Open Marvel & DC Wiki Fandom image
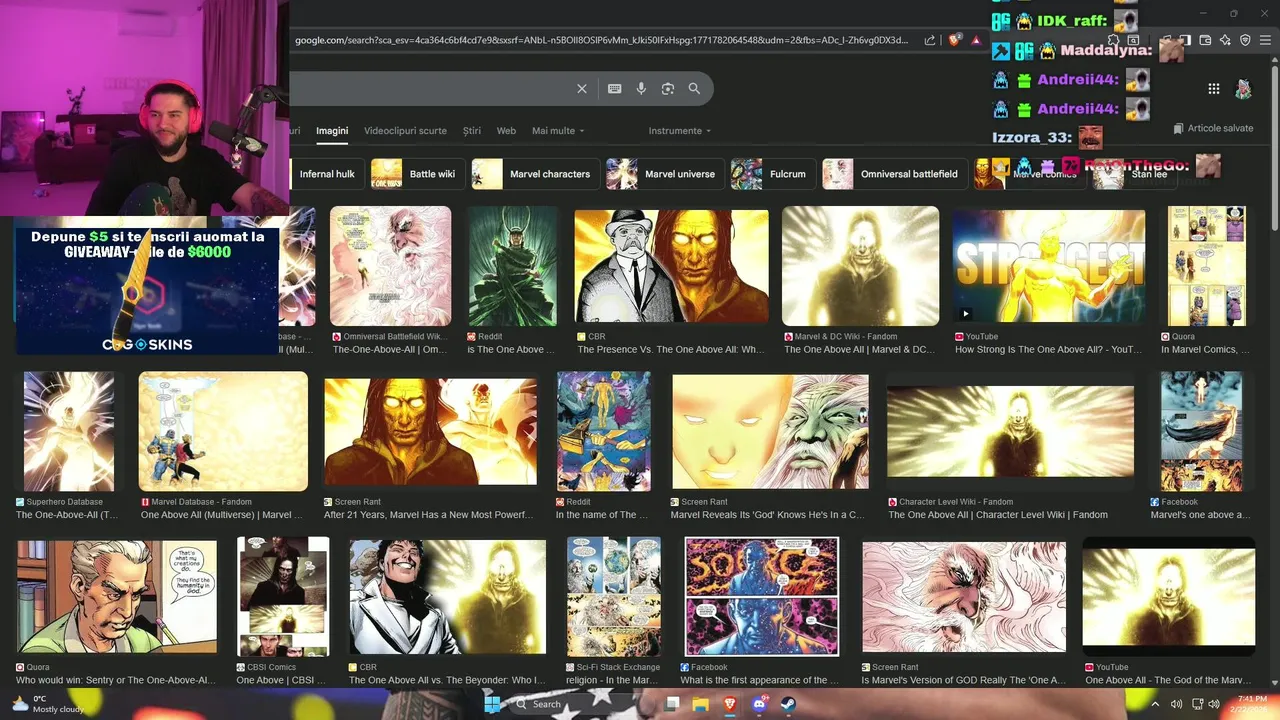Screen dimensions: 1280x720 pos(861,266)
